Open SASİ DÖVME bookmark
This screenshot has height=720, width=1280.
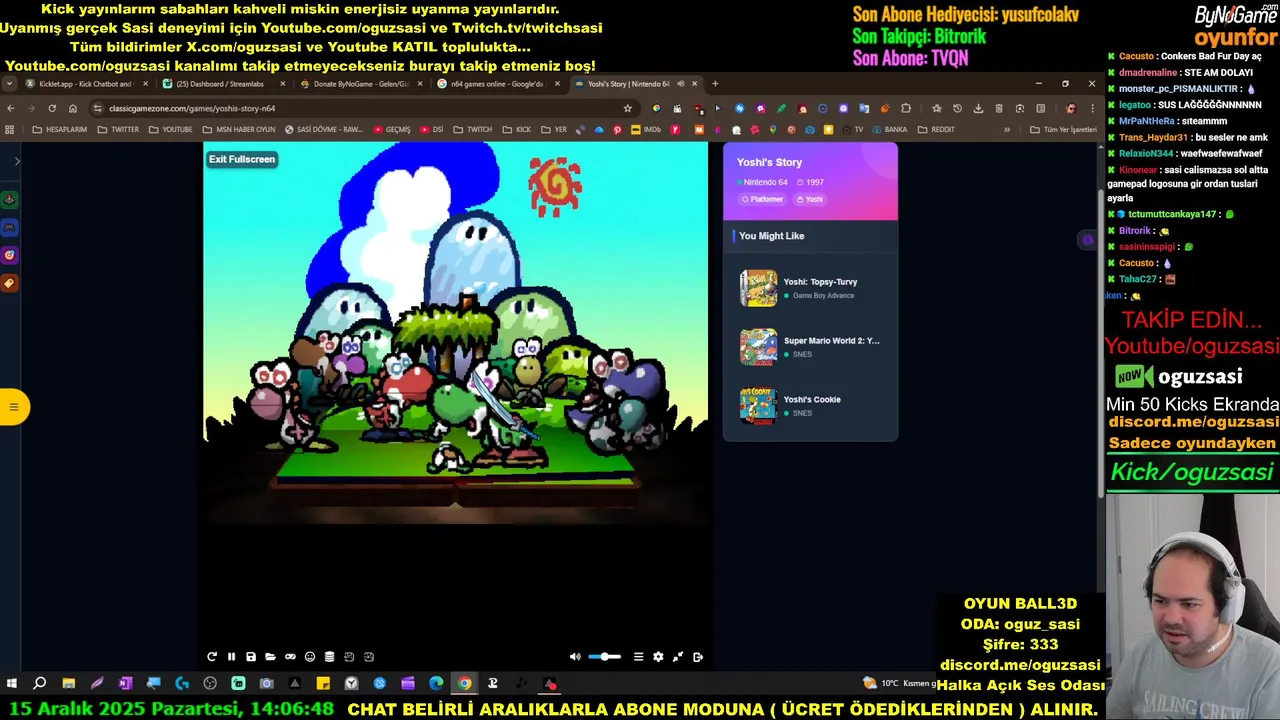point(323,130)
